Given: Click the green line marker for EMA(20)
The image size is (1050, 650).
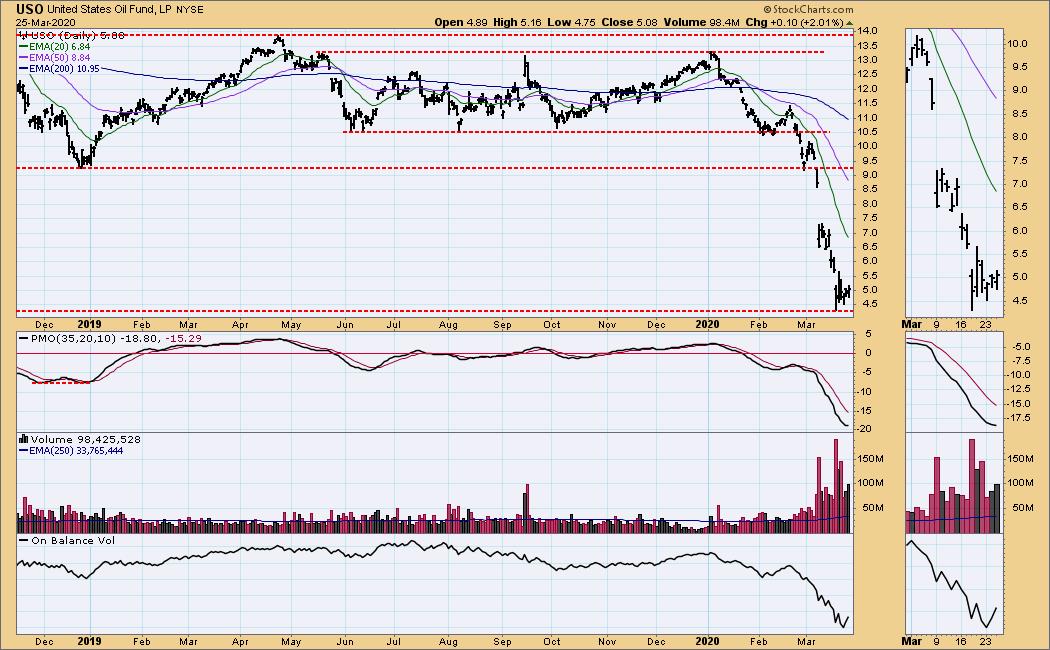Looking at the screenshot, I should [x=23, y=47].
